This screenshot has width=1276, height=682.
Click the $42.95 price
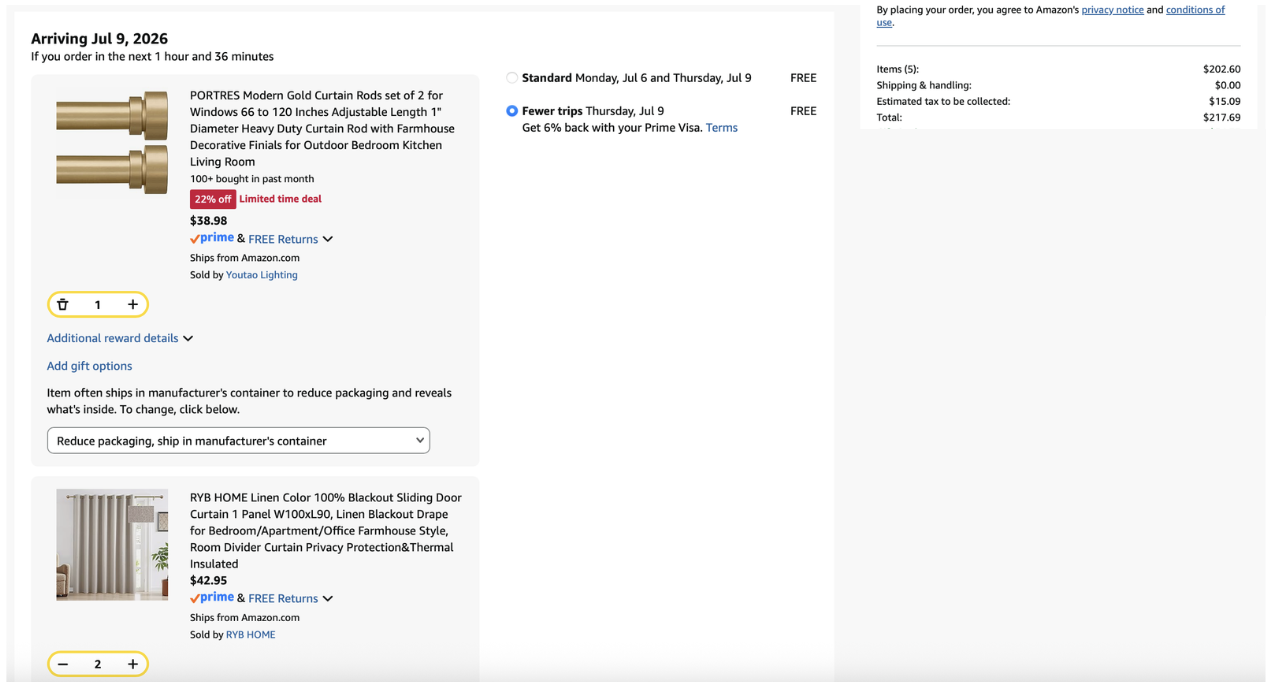[209, 580]
